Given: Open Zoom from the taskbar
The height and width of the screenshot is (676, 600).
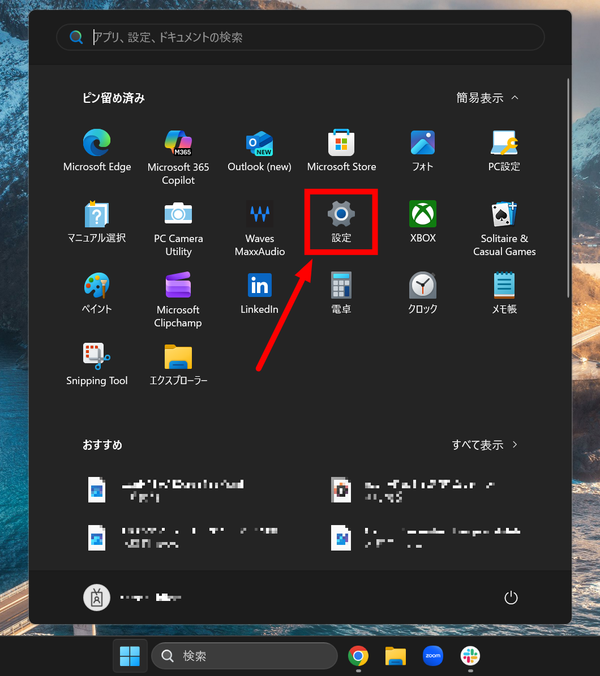Looking at the screenshot, I should coord(433,656).
